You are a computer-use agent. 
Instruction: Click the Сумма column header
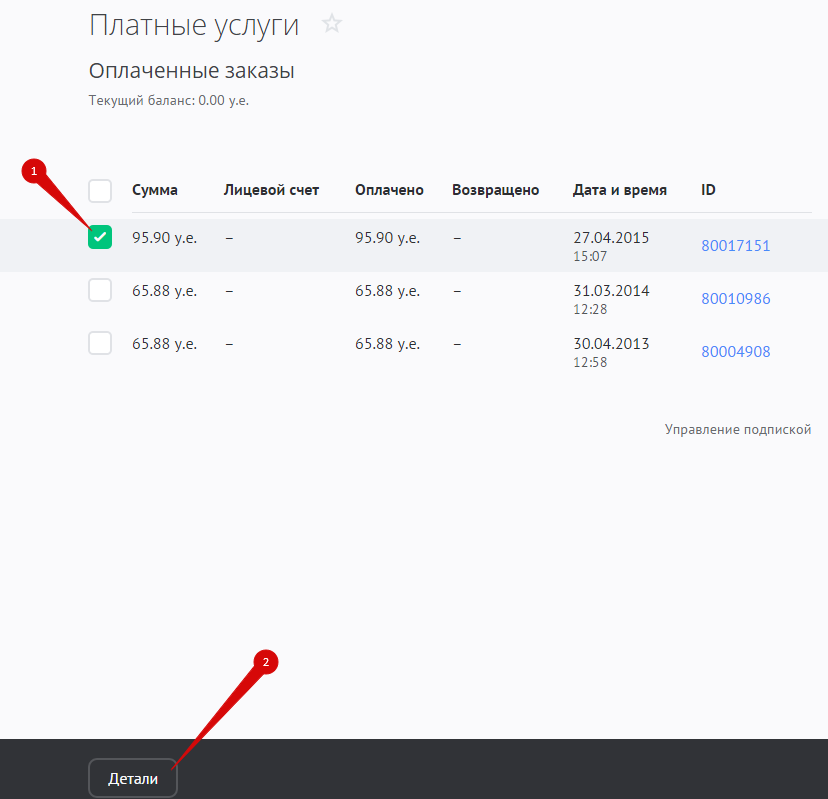click(x=155, y=190)
